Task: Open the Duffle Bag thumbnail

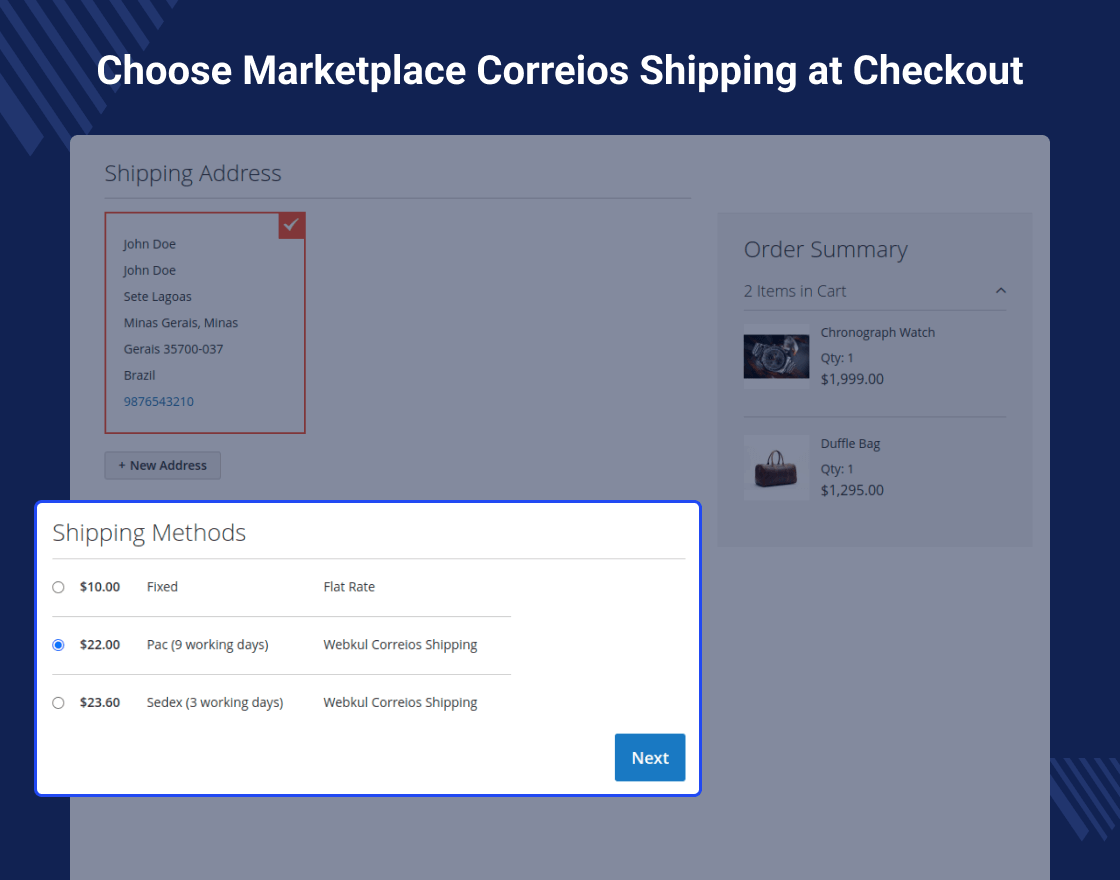Action: (x=776, y=468)
